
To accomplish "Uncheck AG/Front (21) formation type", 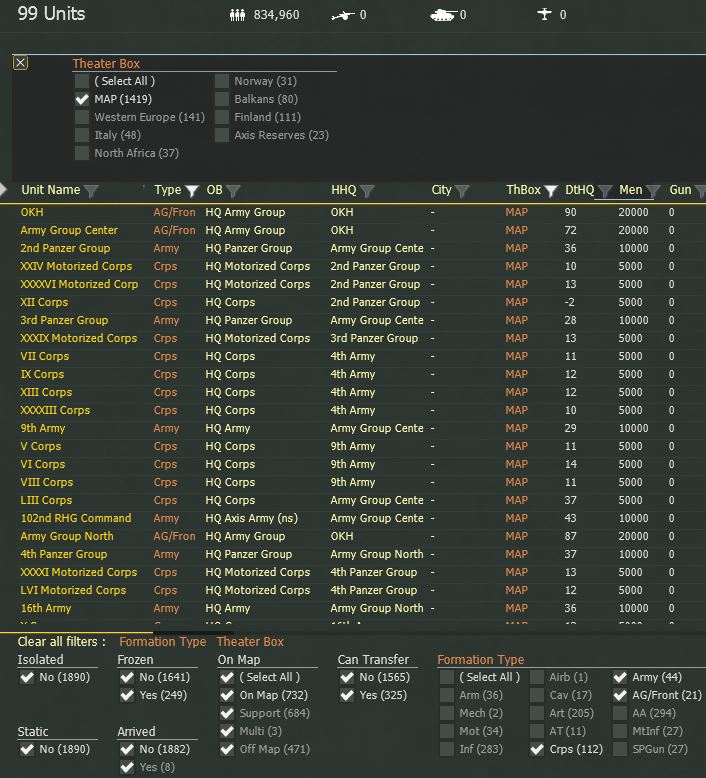I will click(x=620, y=696).
